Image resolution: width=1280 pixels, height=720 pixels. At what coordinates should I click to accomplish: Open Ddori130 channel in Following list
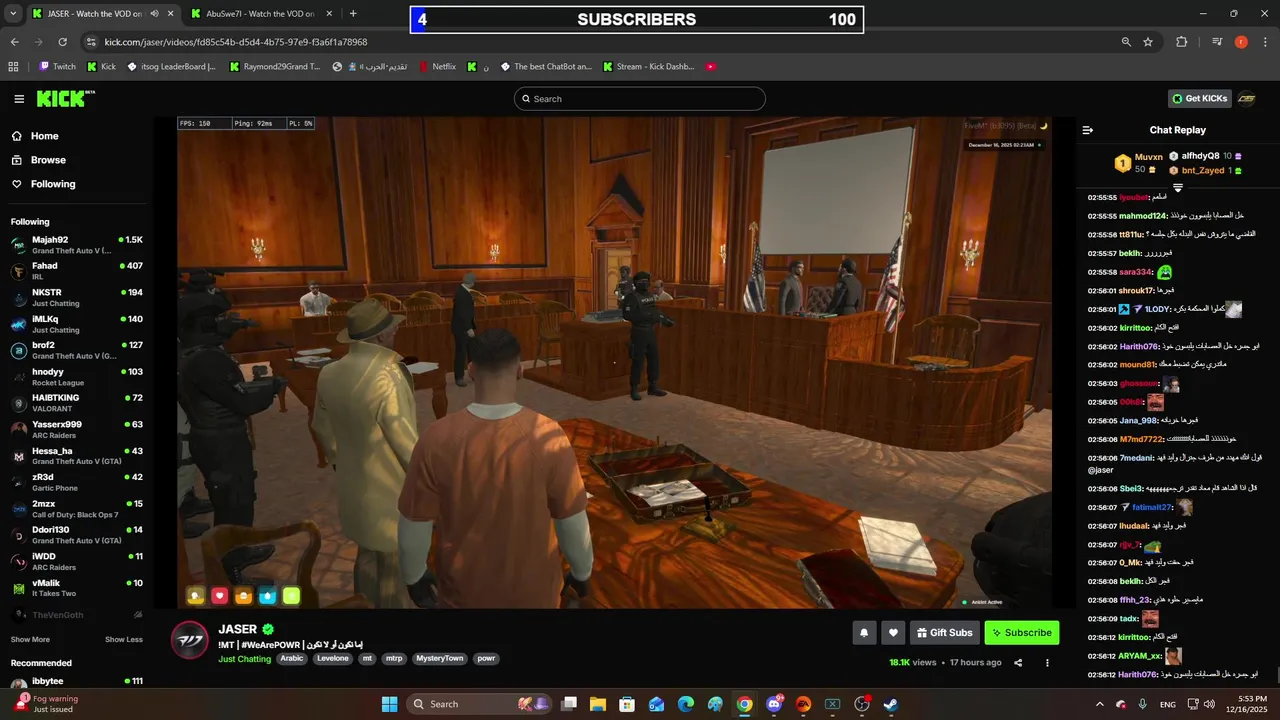pos(77,535)
